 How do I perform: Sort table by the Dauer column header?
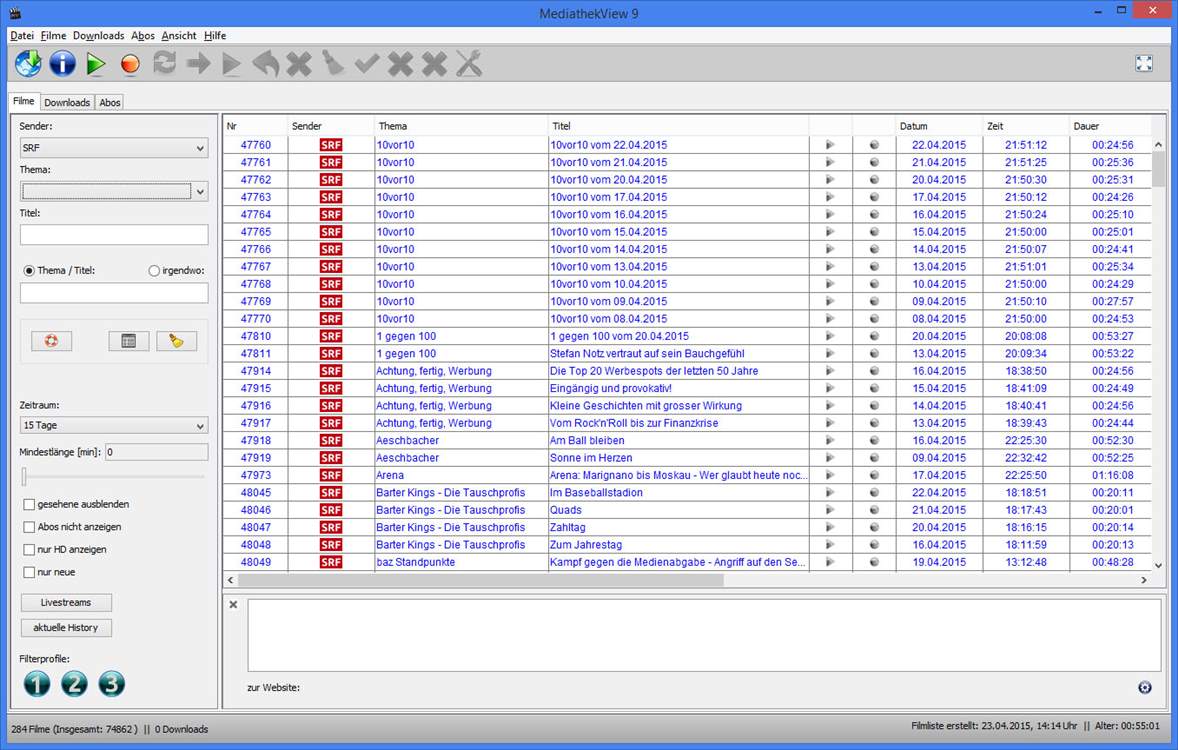click(x=1109, y=126)
